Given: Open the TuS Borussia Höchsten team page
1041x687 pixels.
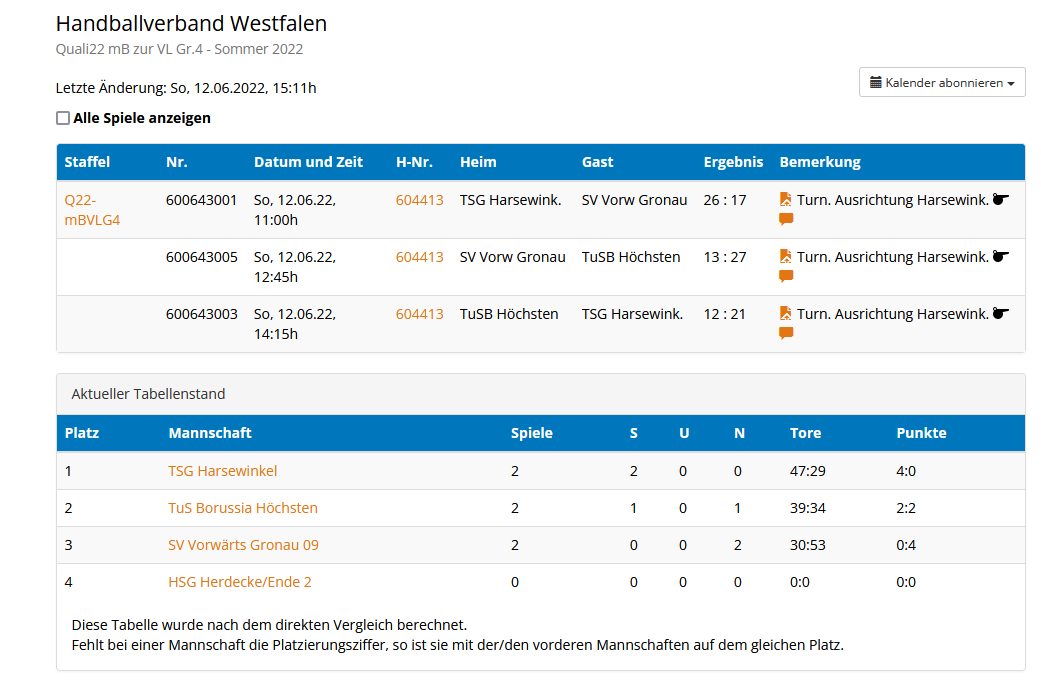Looking at the screenshot, I should pyautogui.click(x=242, y=508).
